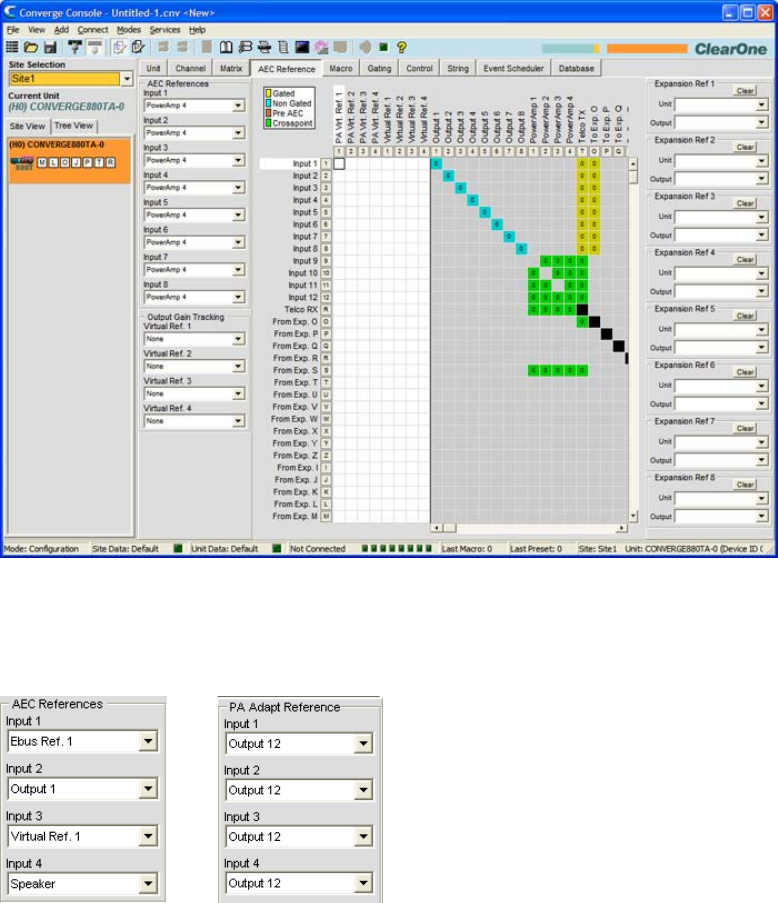The height and width of the screenshot is (903, 778).
Task: Click the yellow question mark help icon
Action: pyautogui.click(x=402, y=47)
